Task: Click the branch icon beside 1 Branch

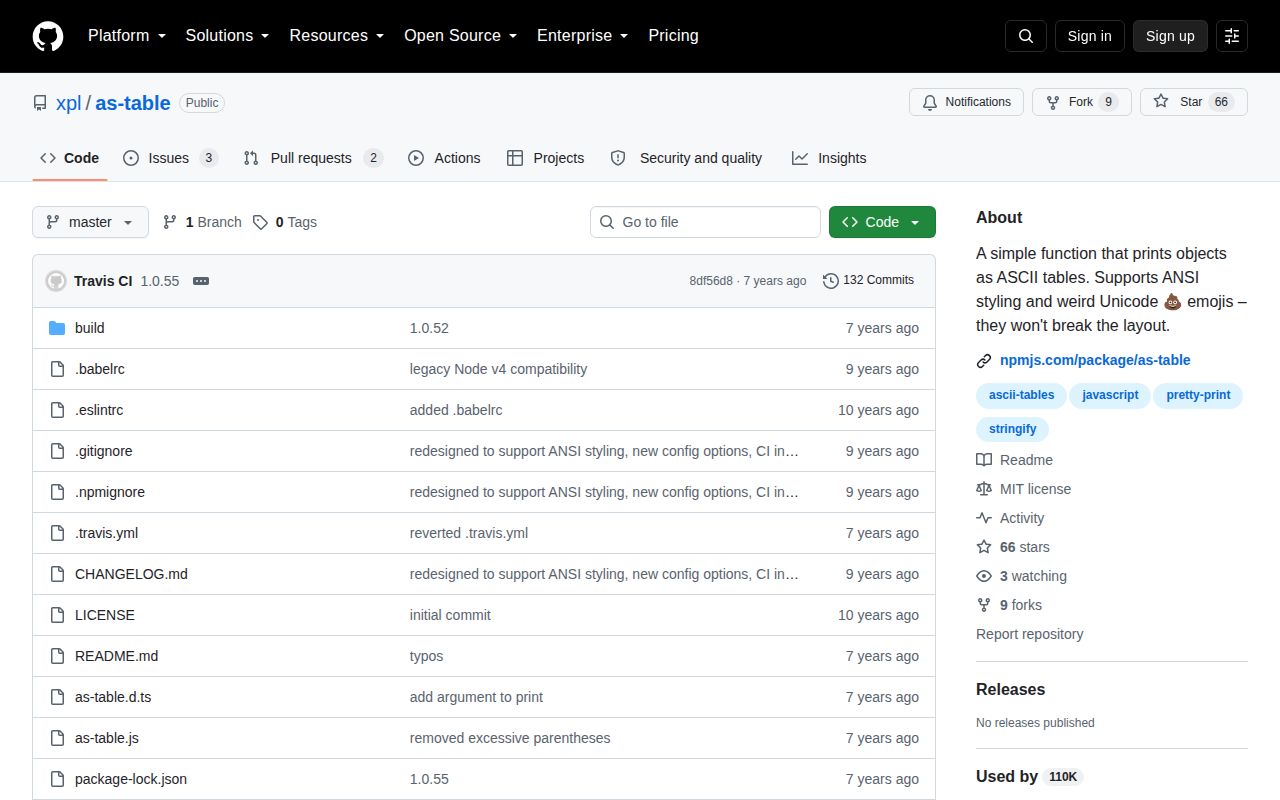Action: point(170,222)
